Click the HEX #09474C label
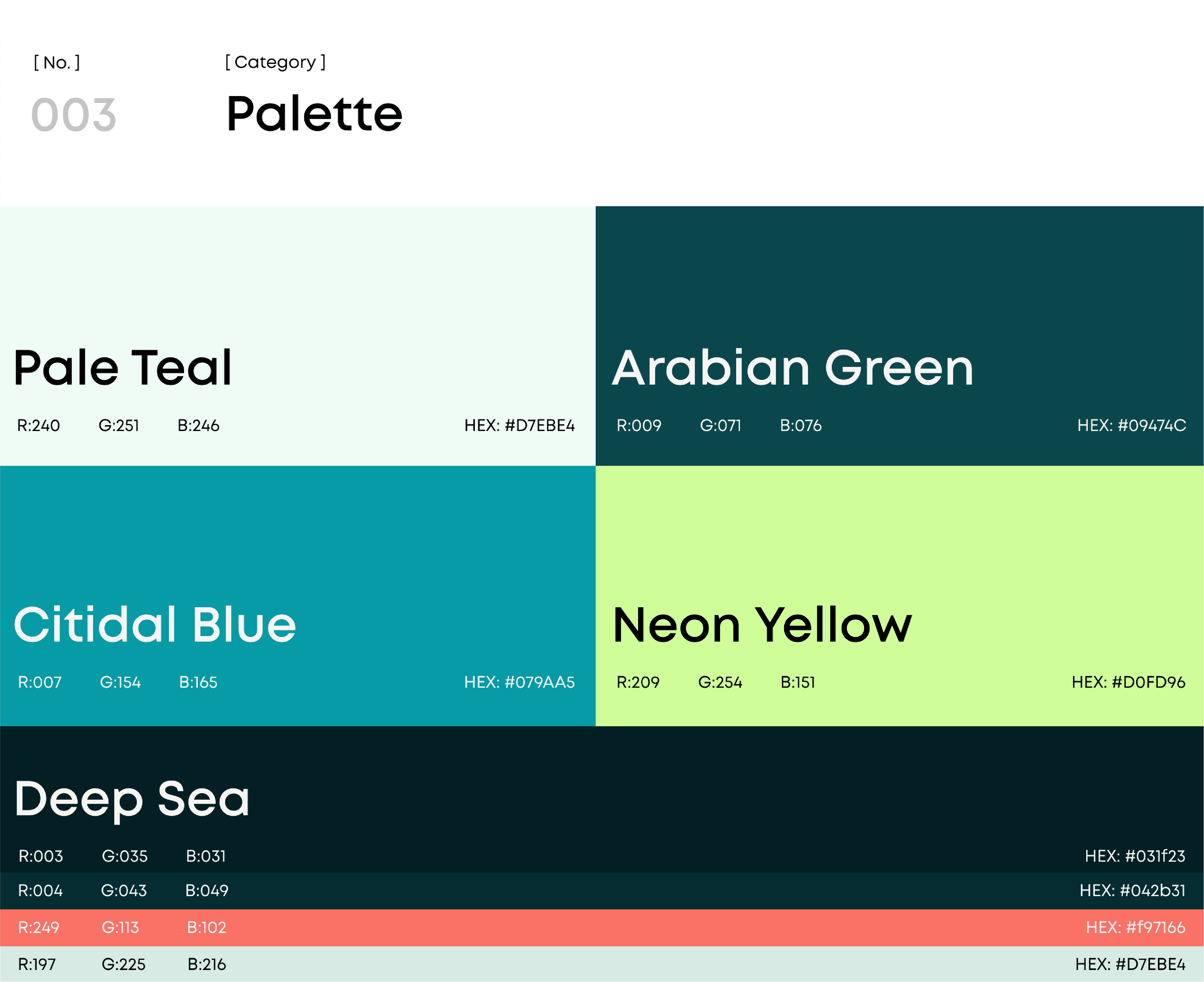1204x982 pixels. pos(1131,425)
